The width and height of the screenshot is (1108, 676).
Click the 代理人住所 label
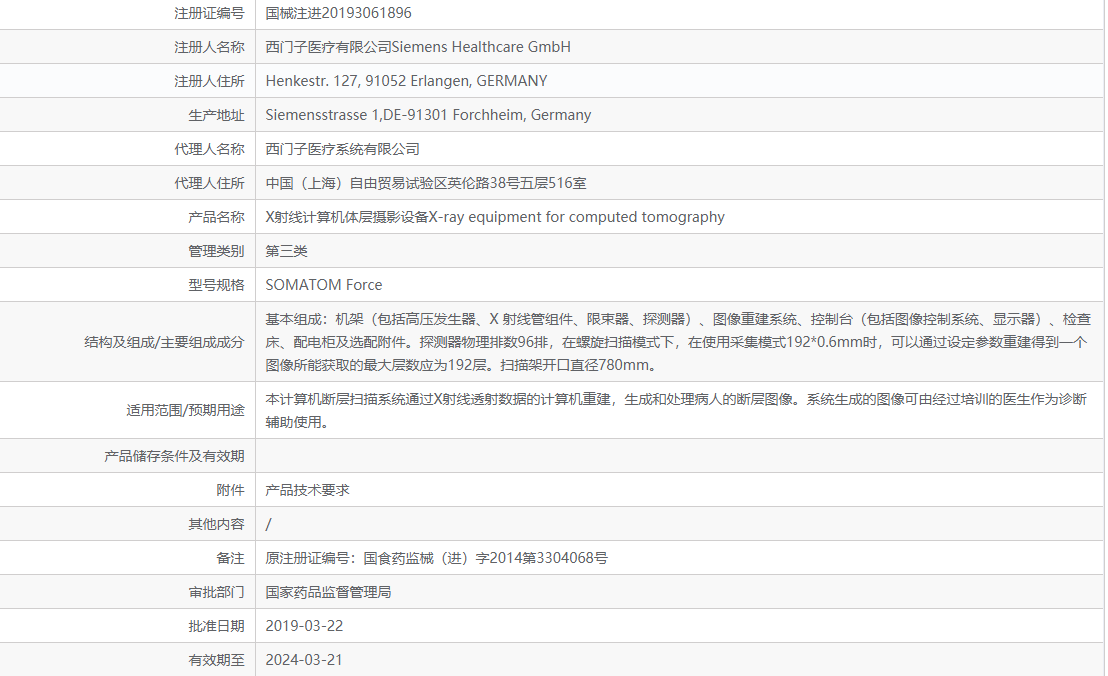pos(209,183)
